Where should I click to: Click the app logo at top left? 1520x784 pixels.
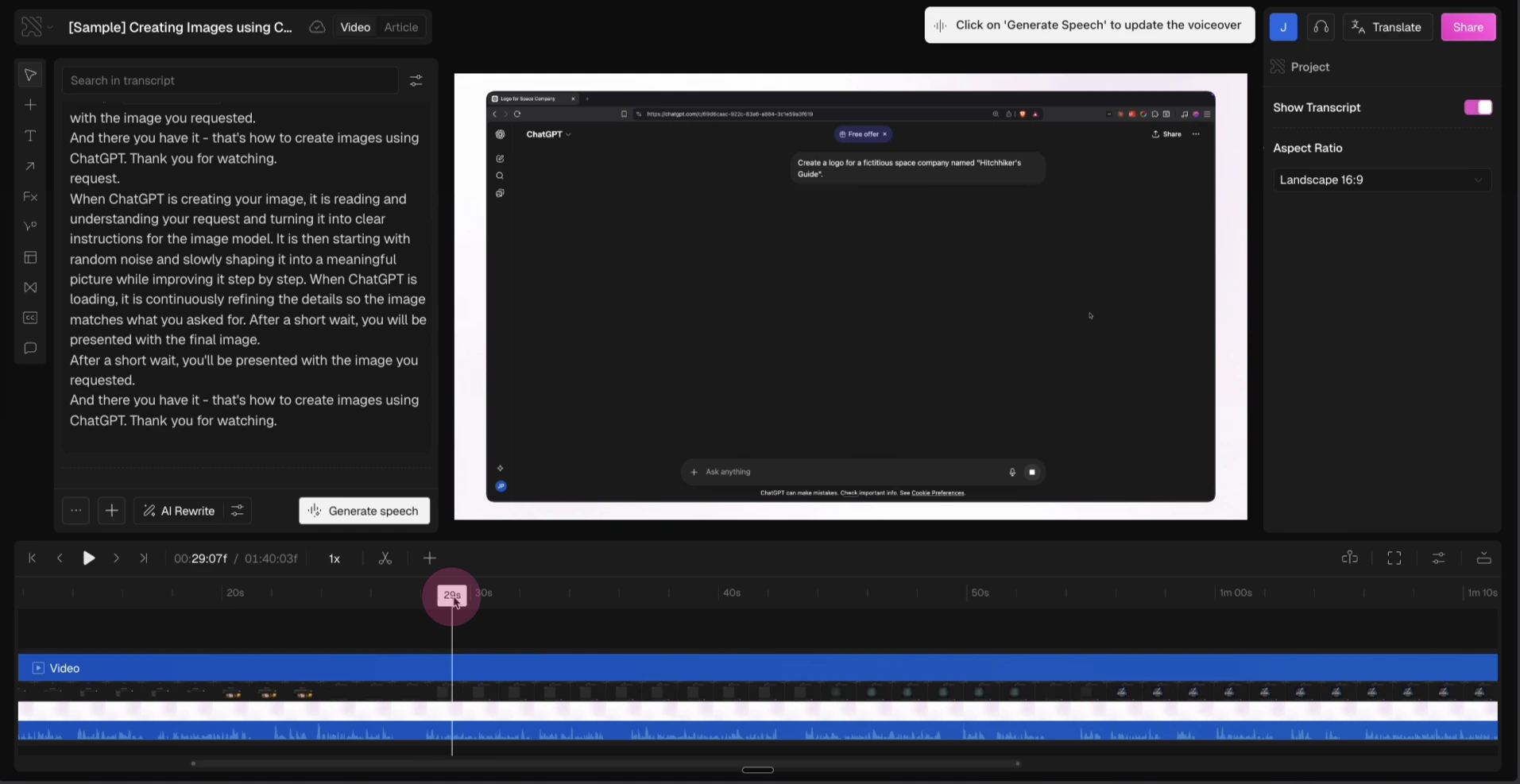31,27
